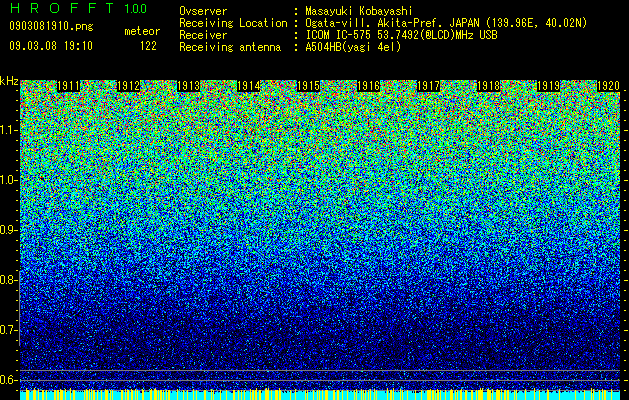Click the 1917 time marker
This screenshot has width=629, height=400.
pyautogui.click(x=428, y=86)
